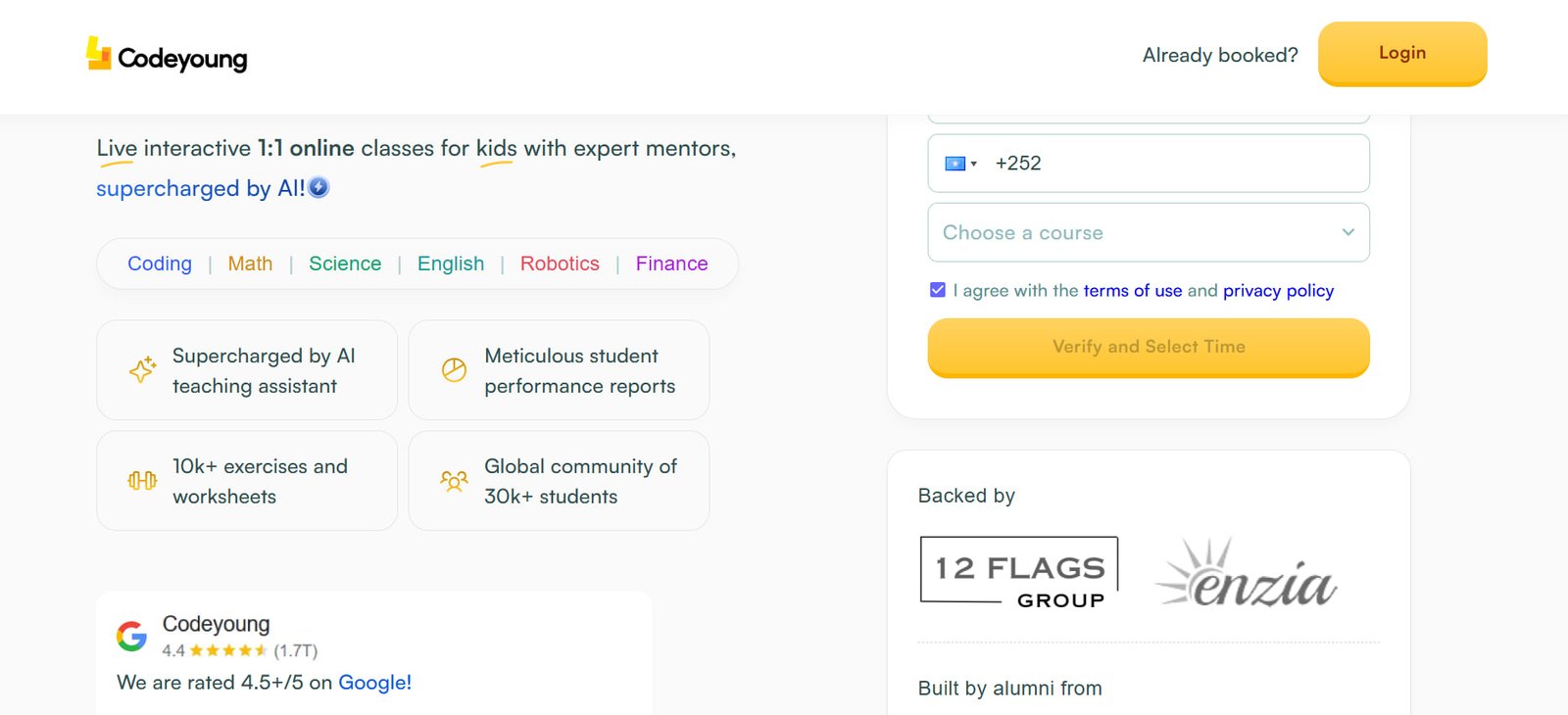Image resolution: width=1568 pixels, height=715 pixels.
Task: Open the privacy policy link
Action: [1278, 291]
